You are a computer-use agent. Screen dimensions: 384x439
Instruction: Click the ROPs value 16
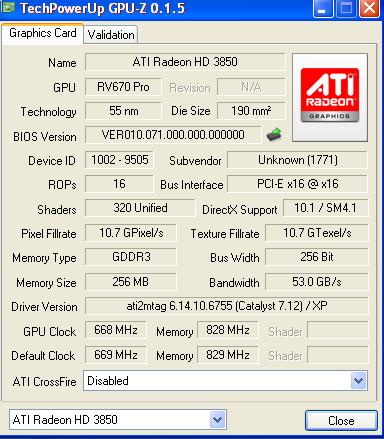(119, 184)
